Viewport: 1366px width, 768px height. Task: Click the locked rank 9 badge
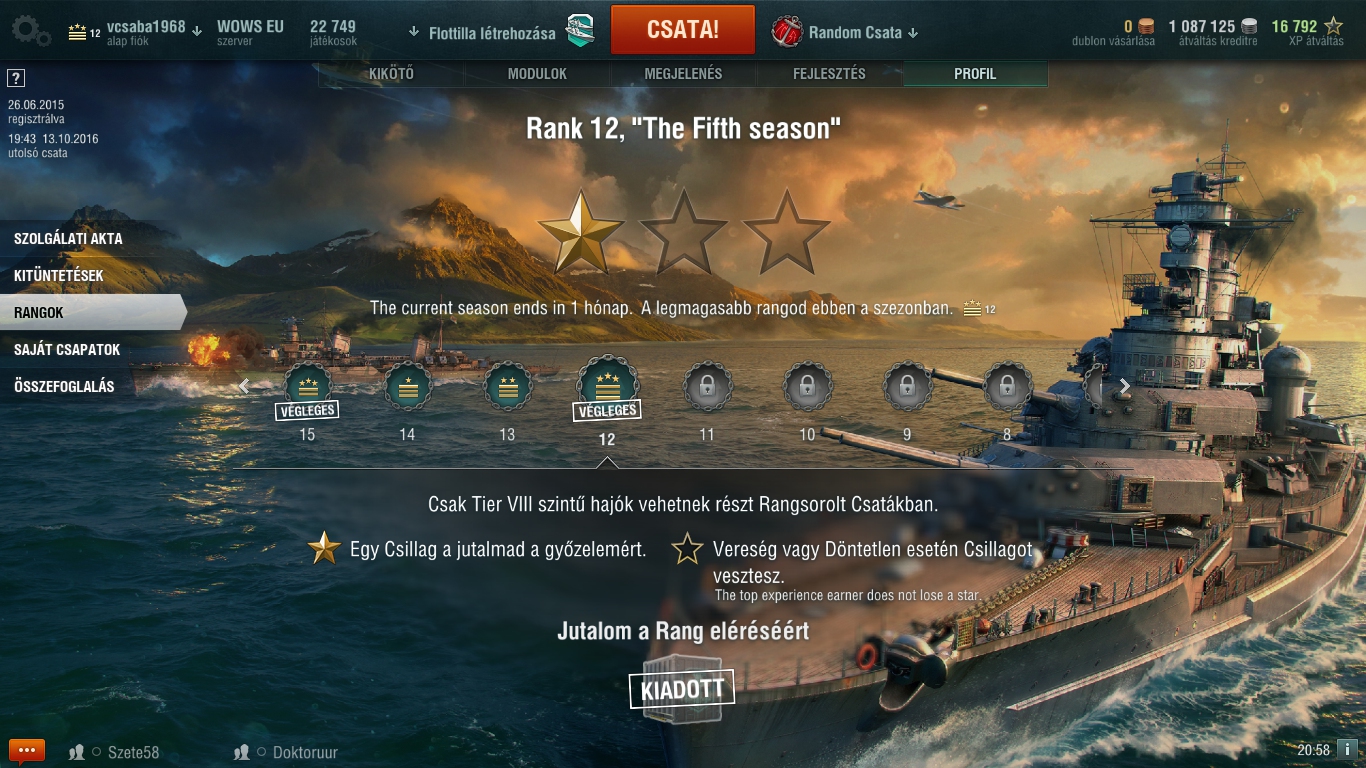pos(907,386)
